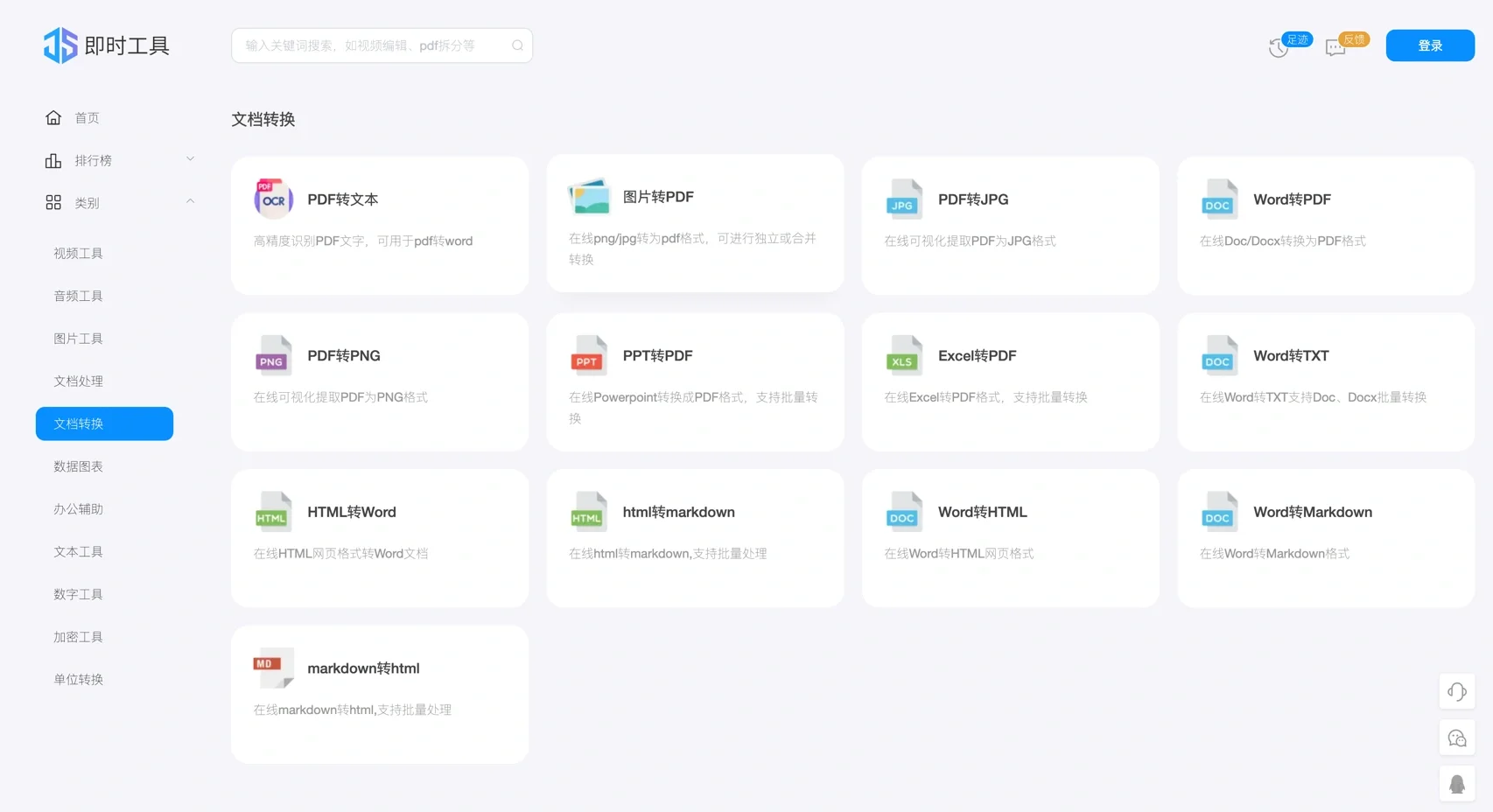
Task: Switch to the 视频工具 category
Action: coord(77,253)
